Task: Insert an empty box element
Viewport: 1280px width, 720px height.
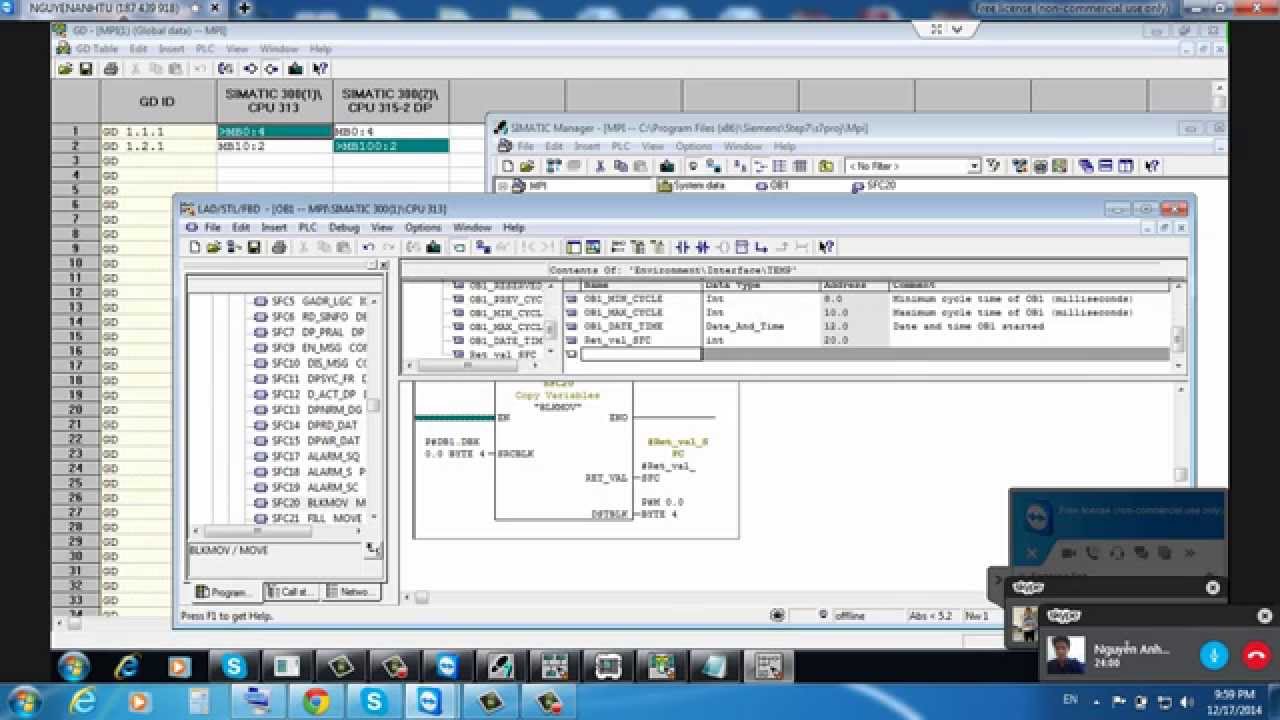Action: [x=743, y=247]
